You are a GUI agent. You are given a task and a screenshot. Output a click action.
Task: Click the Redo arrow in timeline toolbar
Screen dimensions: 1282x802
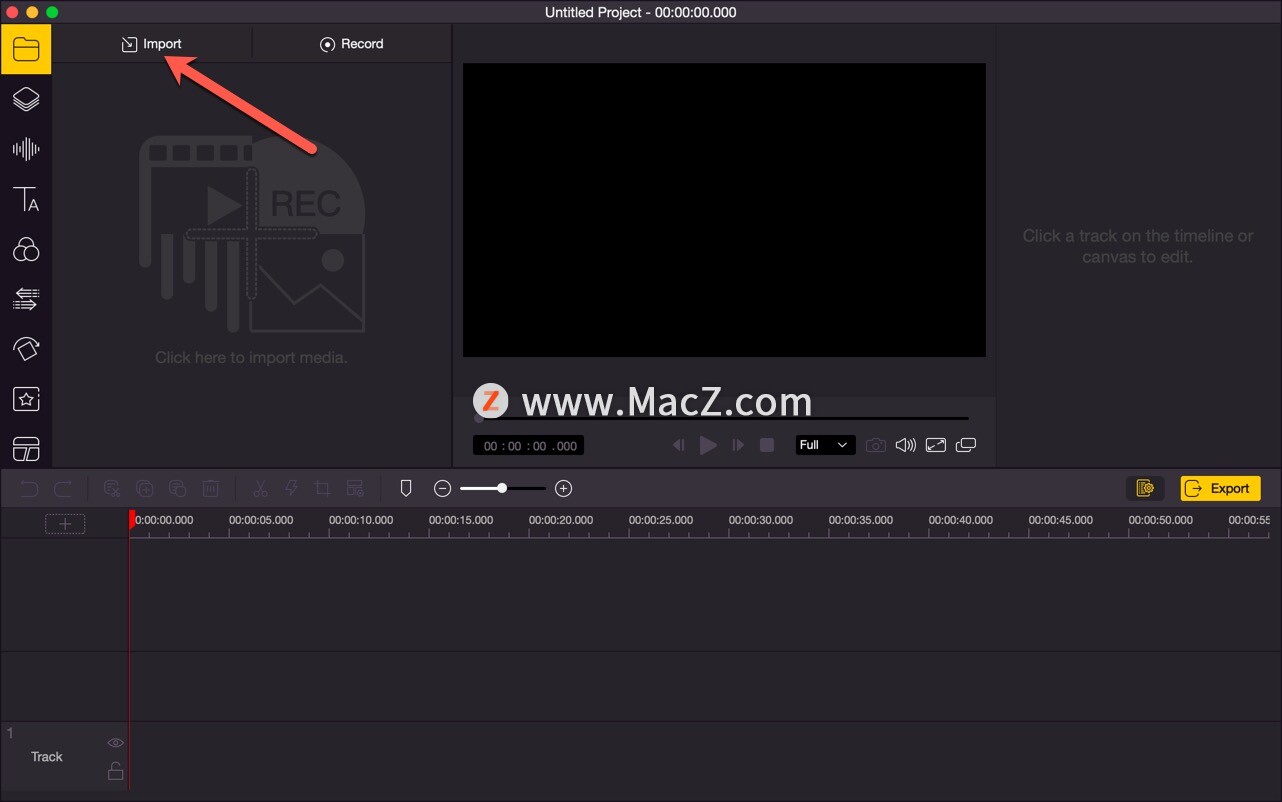63,488
